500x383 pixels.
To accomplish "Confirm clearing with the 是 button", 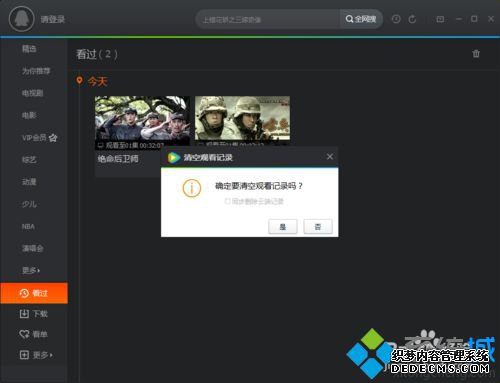I will click(x=283, y=227).
